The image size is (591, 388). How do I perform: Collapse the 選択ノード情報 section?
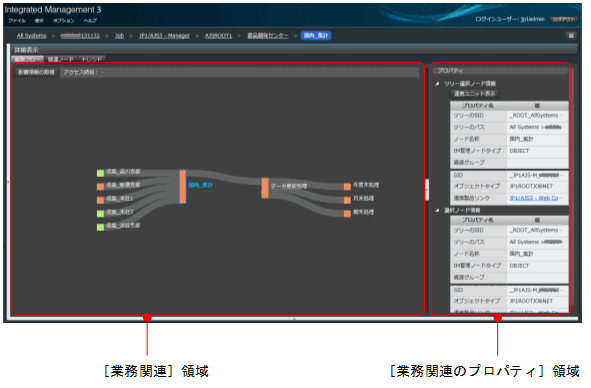click(x=437, y=210)
